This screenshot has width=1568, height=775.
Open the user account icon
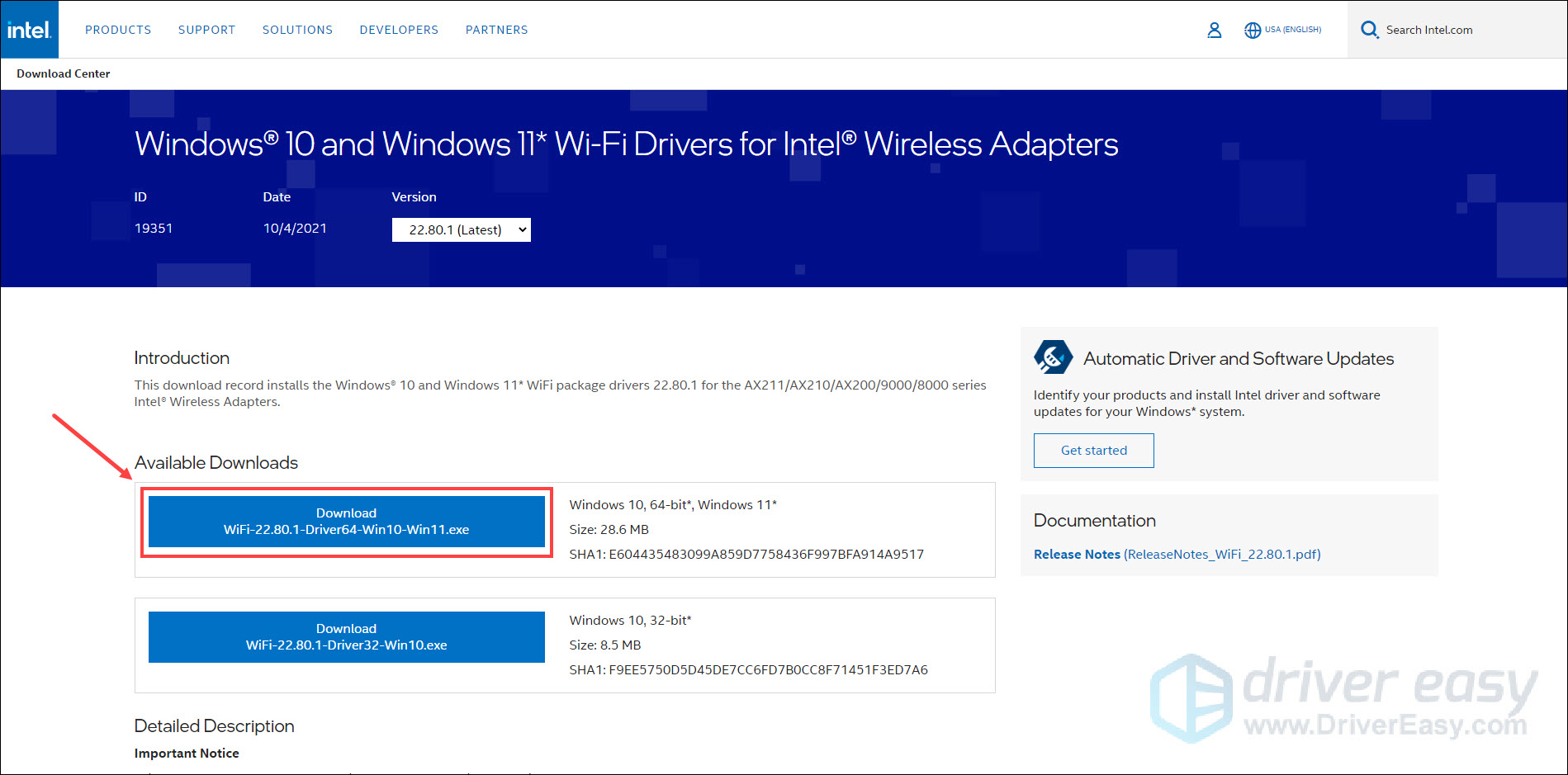click(x=1214, y=30)
